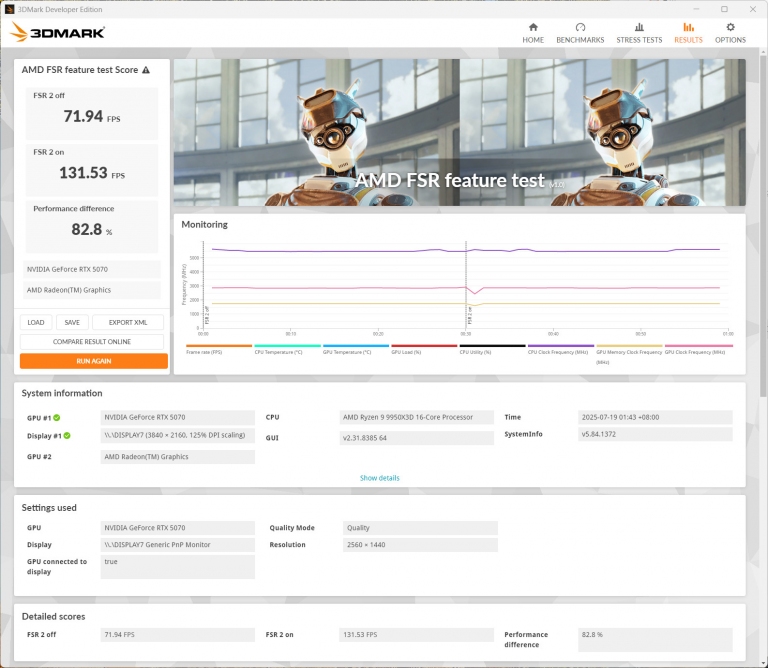Click the GPU connected to display value true
This screenshot has width=768, height=668.
(x=177, y=567)
